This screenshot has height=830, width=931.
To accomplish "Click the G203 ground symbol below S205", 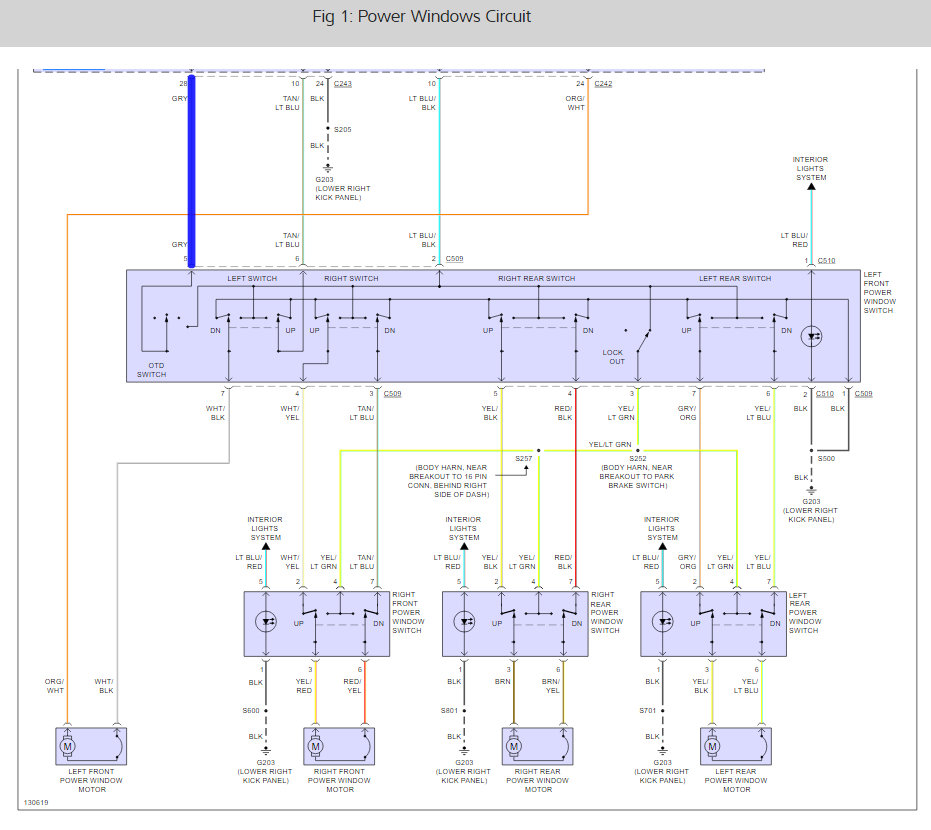I will point(328,169).
